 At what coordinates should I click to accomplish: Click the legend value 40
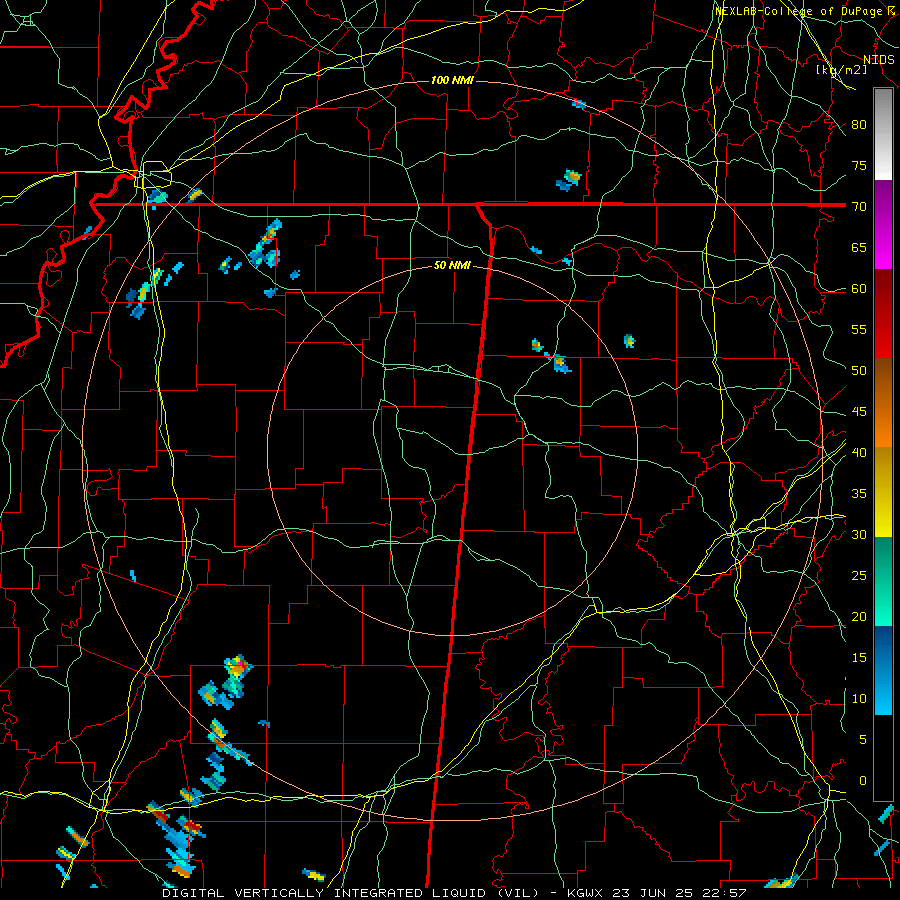(859, 453)
